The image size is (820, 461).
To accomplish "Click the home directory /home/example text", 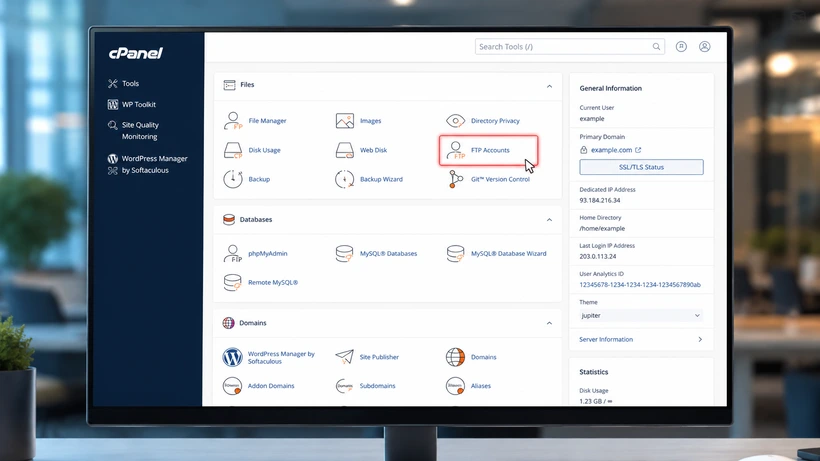I will (602, 228).
